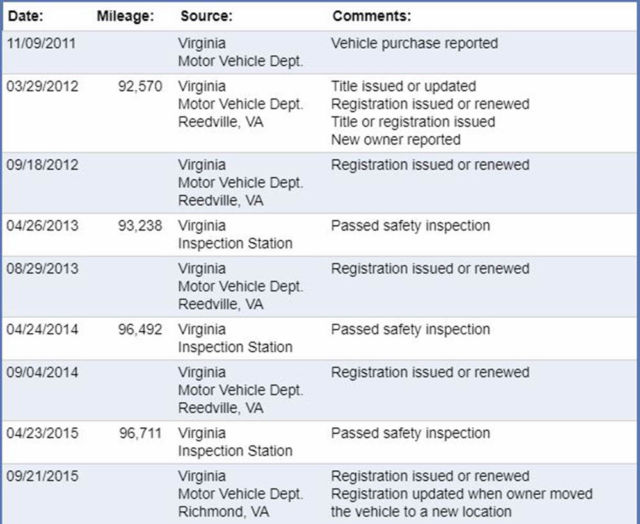Click the 96,711 mileage reading
Viewport: 640px width, 524px height.
point(140,433)
